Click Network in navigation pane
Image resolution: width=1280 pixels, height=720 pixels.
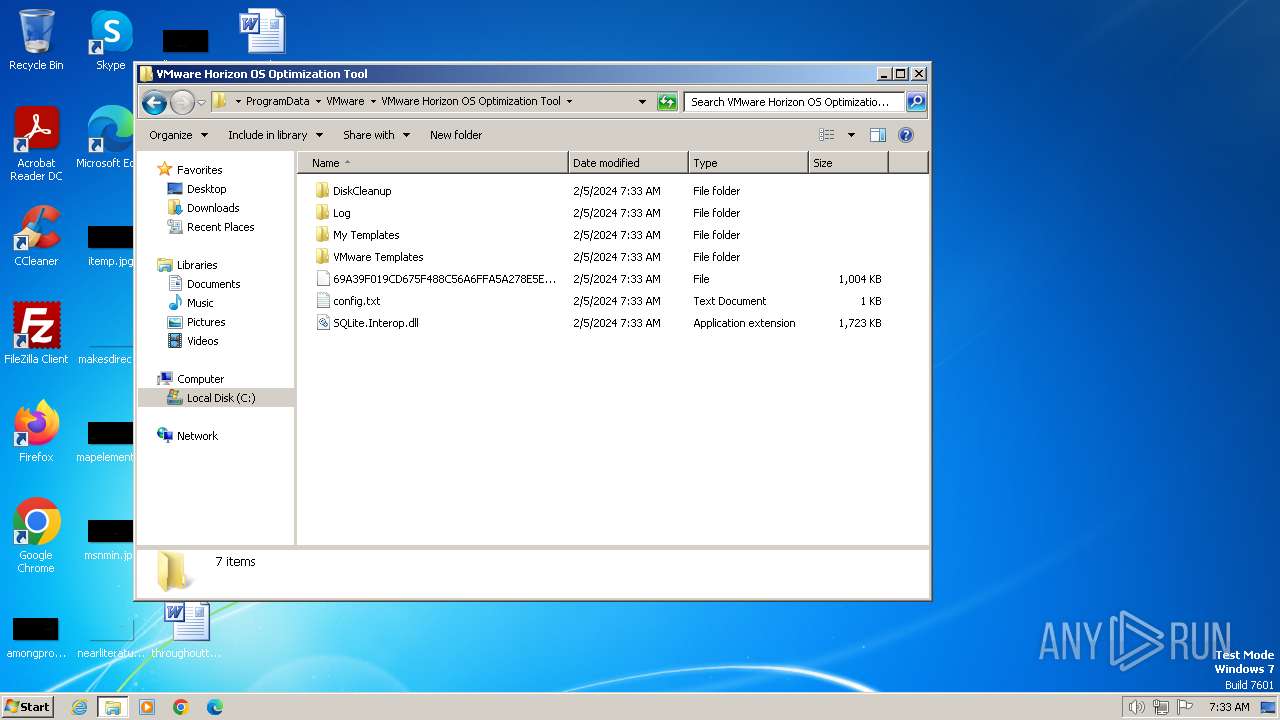[197, 436]
